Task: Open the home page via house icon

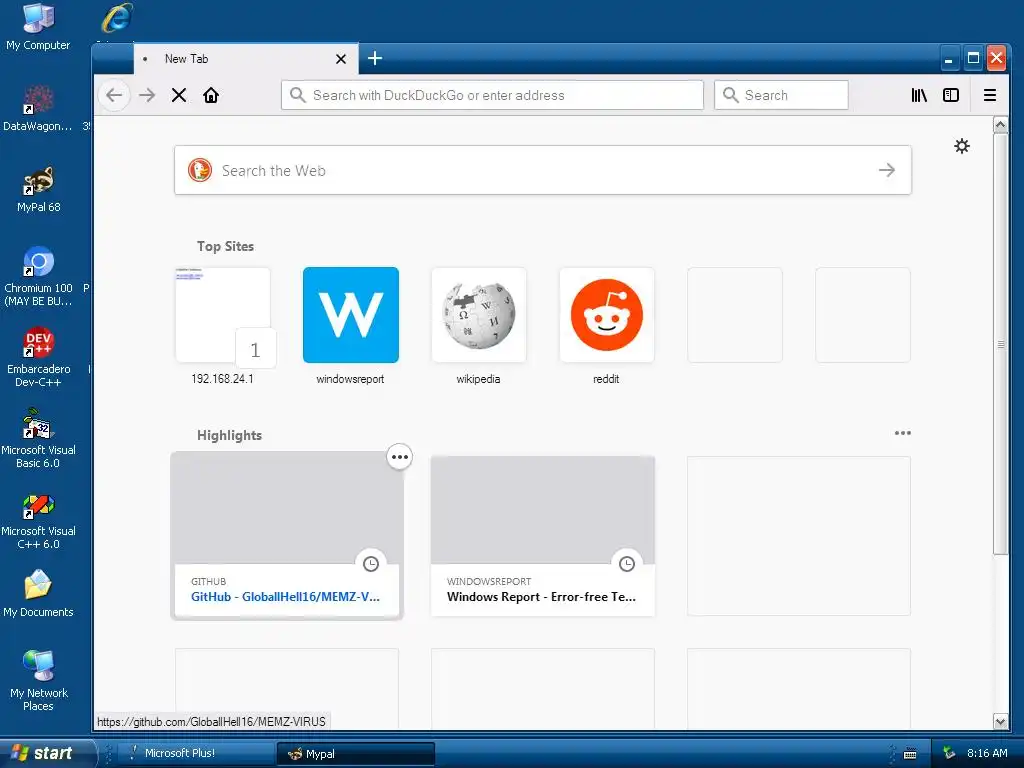Action: (211, 95)
